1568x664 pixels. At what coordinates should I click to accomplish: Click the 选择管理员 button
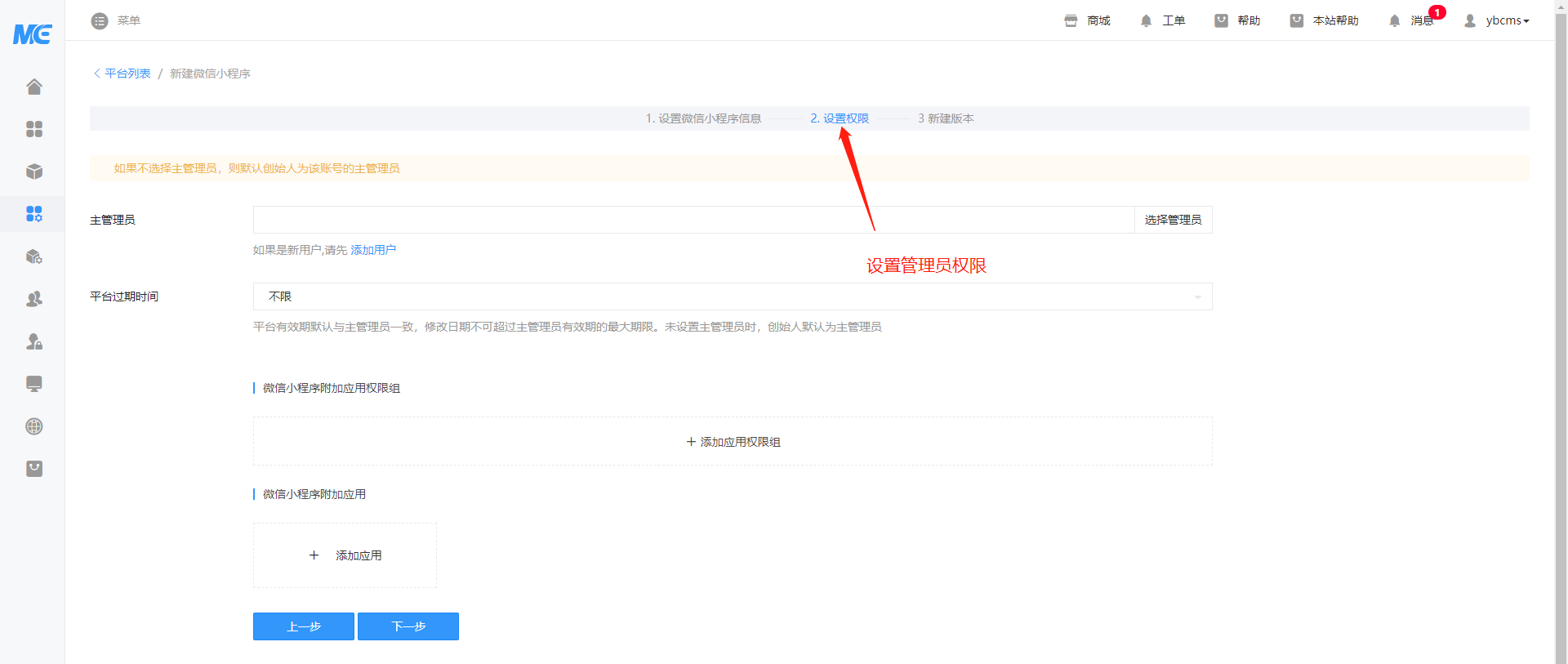point(1173,220)
